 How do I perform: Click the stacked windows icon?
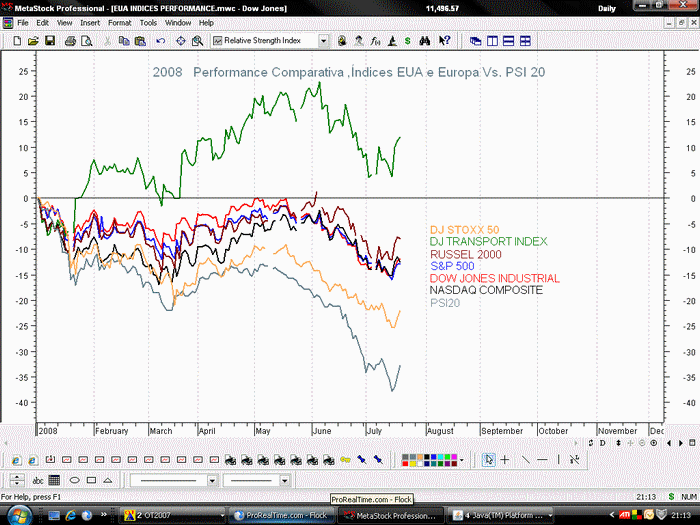click(x=508, y=41)
